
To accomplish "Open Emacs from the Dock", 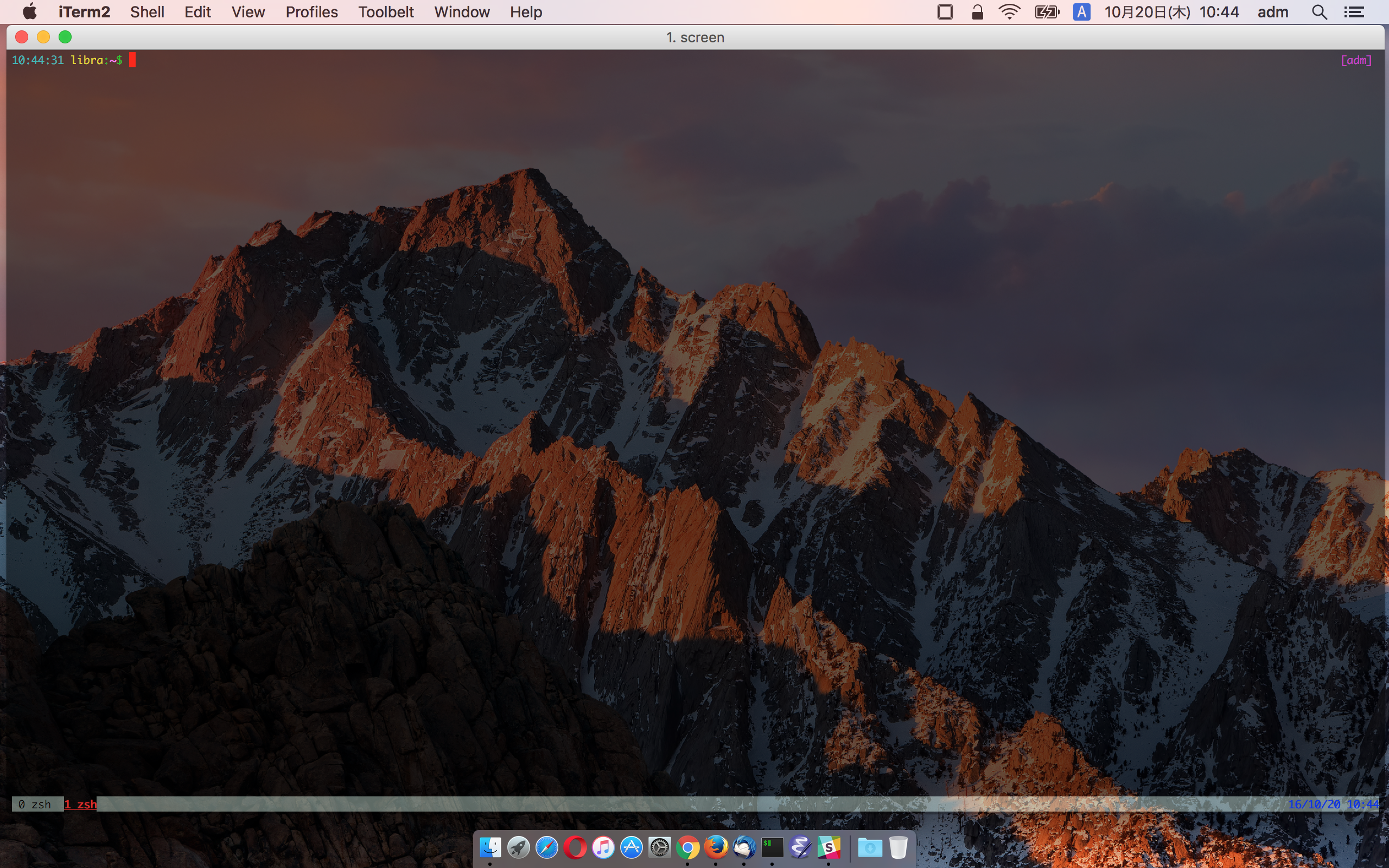I will 800,847.
